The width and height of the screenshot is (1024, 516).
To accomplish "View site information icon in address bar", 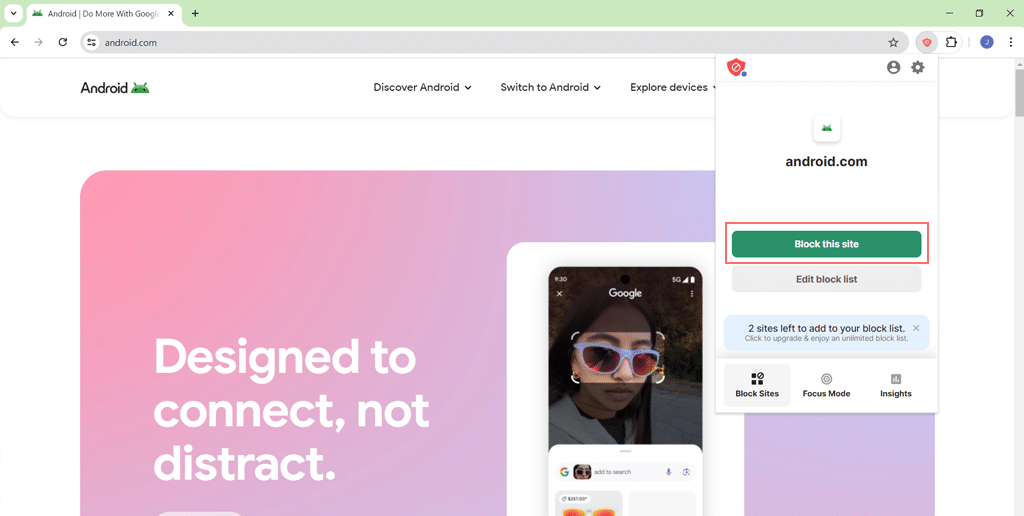I will point(91,42).
